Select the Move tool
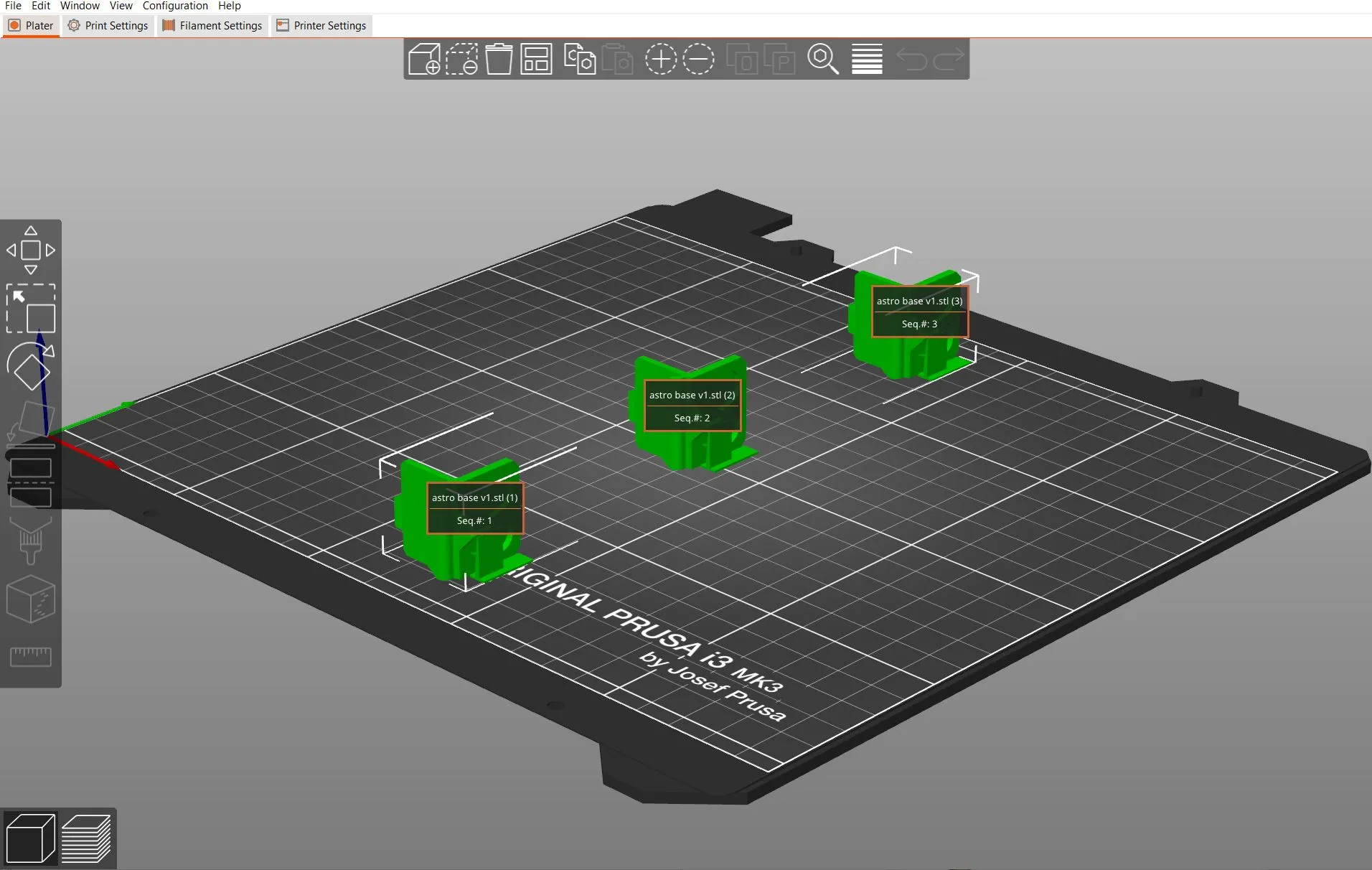The width and height of the screenshot is (1372, 870). pos(31,250)
